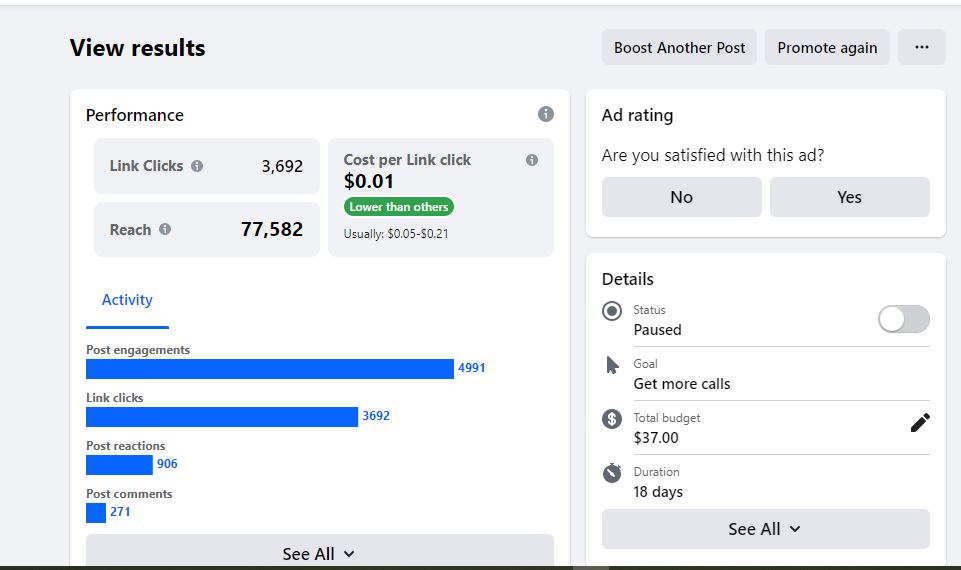This screenshot has width=961, height=570.
Task: Click the Lower than others green badge
Action: [x=399, y=207]
